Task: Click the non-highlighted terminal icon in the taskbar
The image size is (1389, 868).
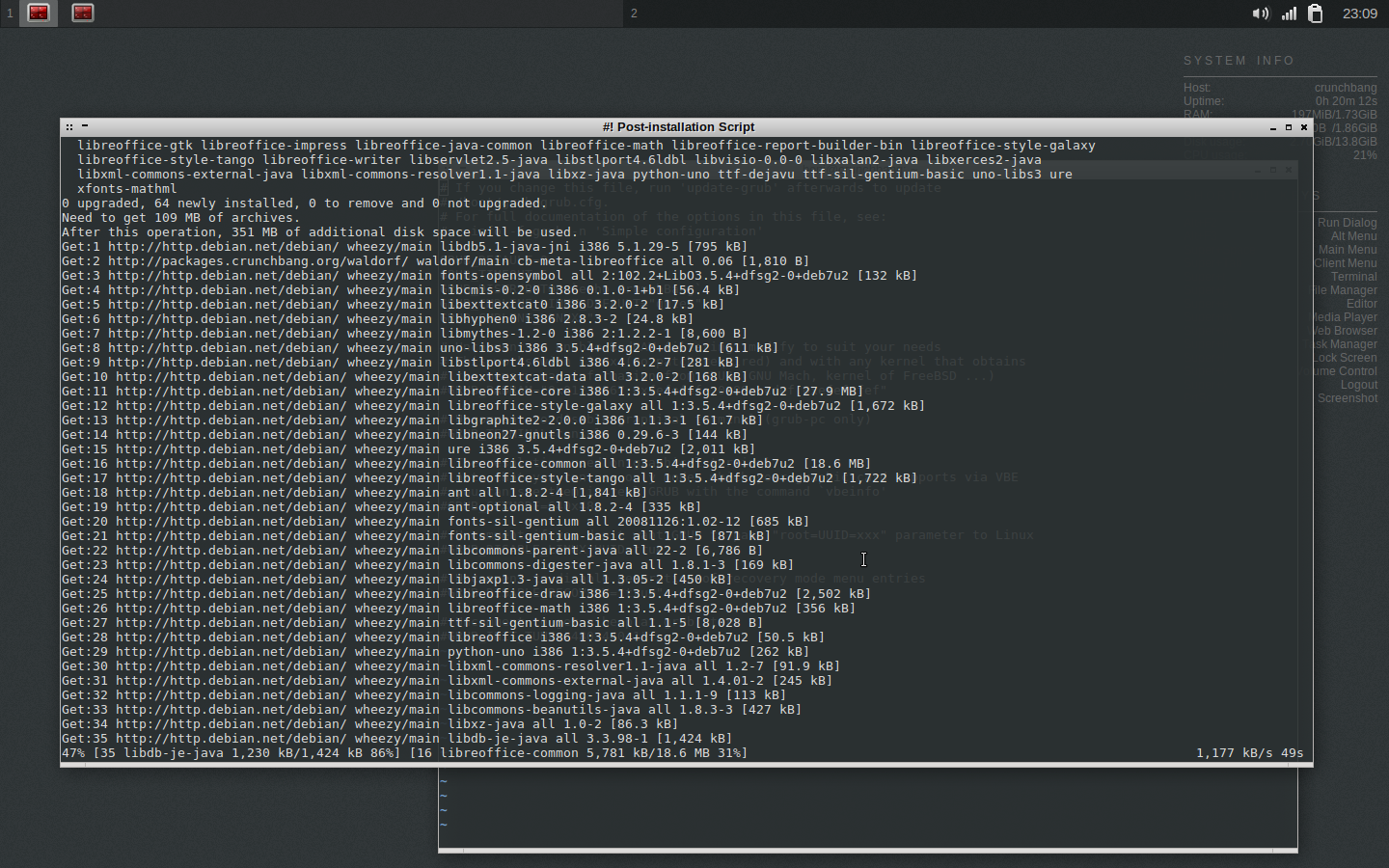Action: [x=83, y=13]
